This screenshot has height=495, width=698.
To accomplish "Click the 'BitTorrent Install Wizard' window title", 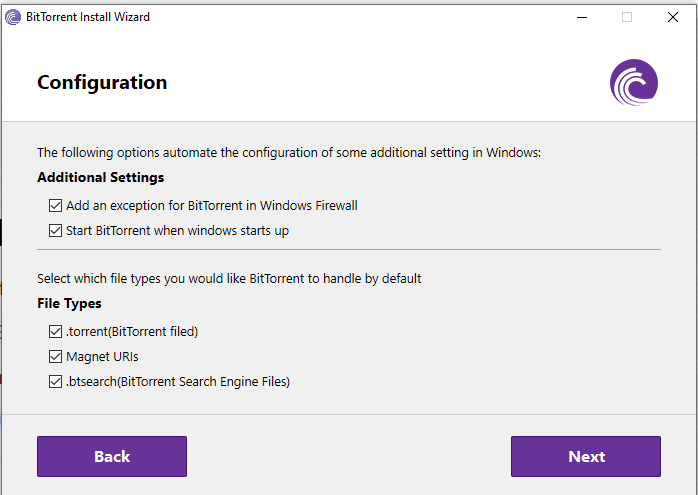I will 88,17.
